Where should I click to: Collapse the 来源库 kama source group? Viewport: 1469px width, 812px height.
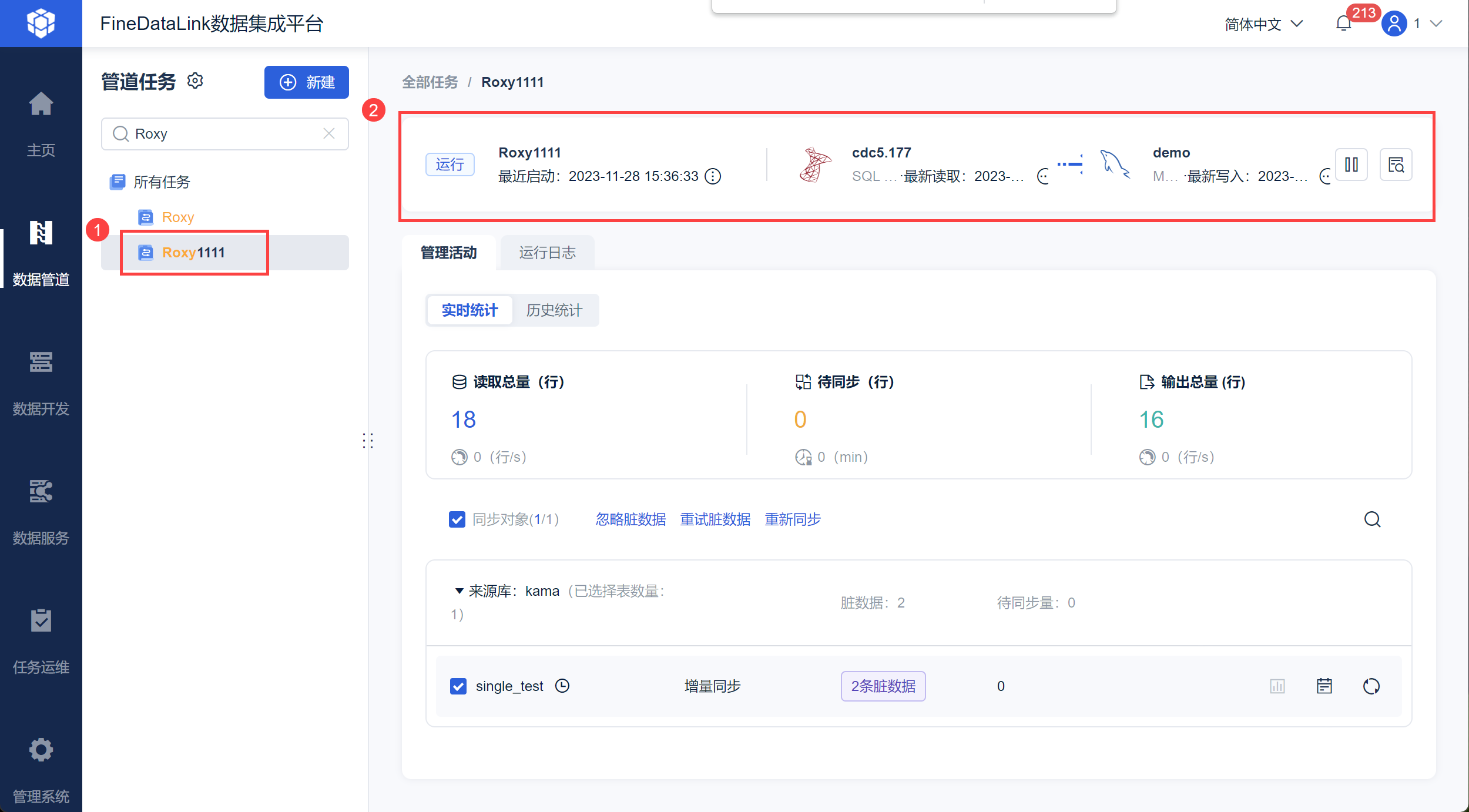coord(460,591)
